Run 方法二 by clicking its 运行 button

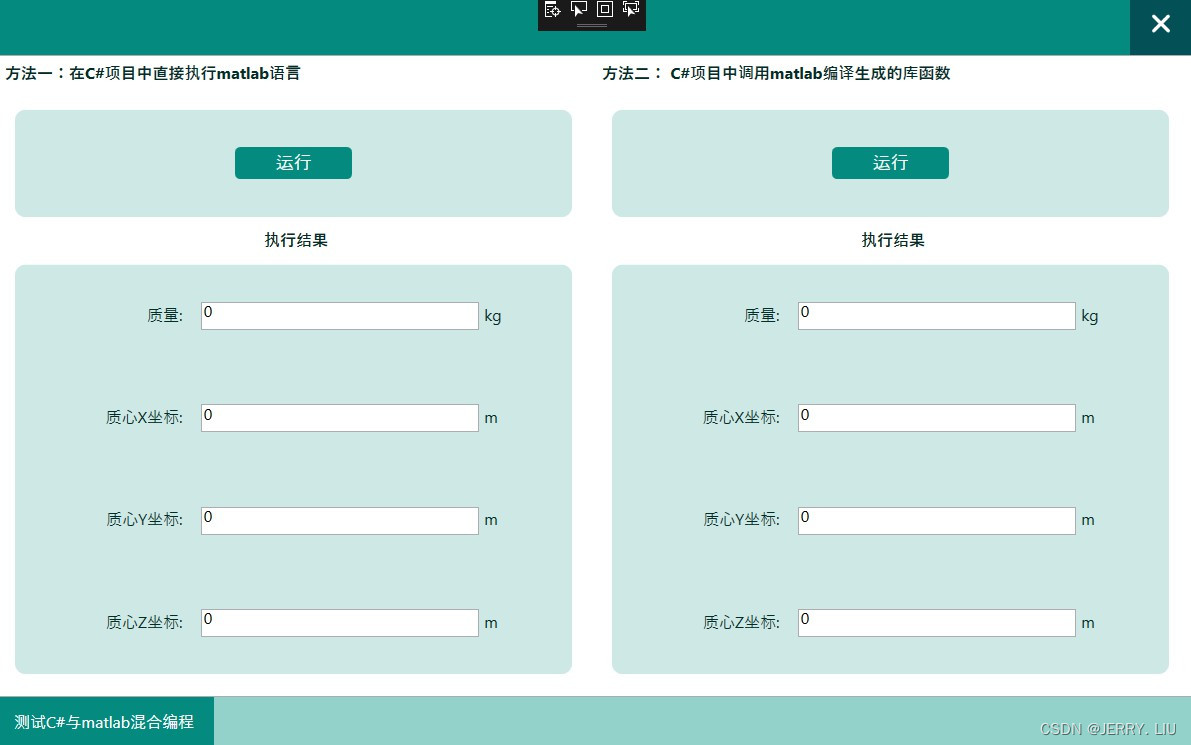pos(890,163)
